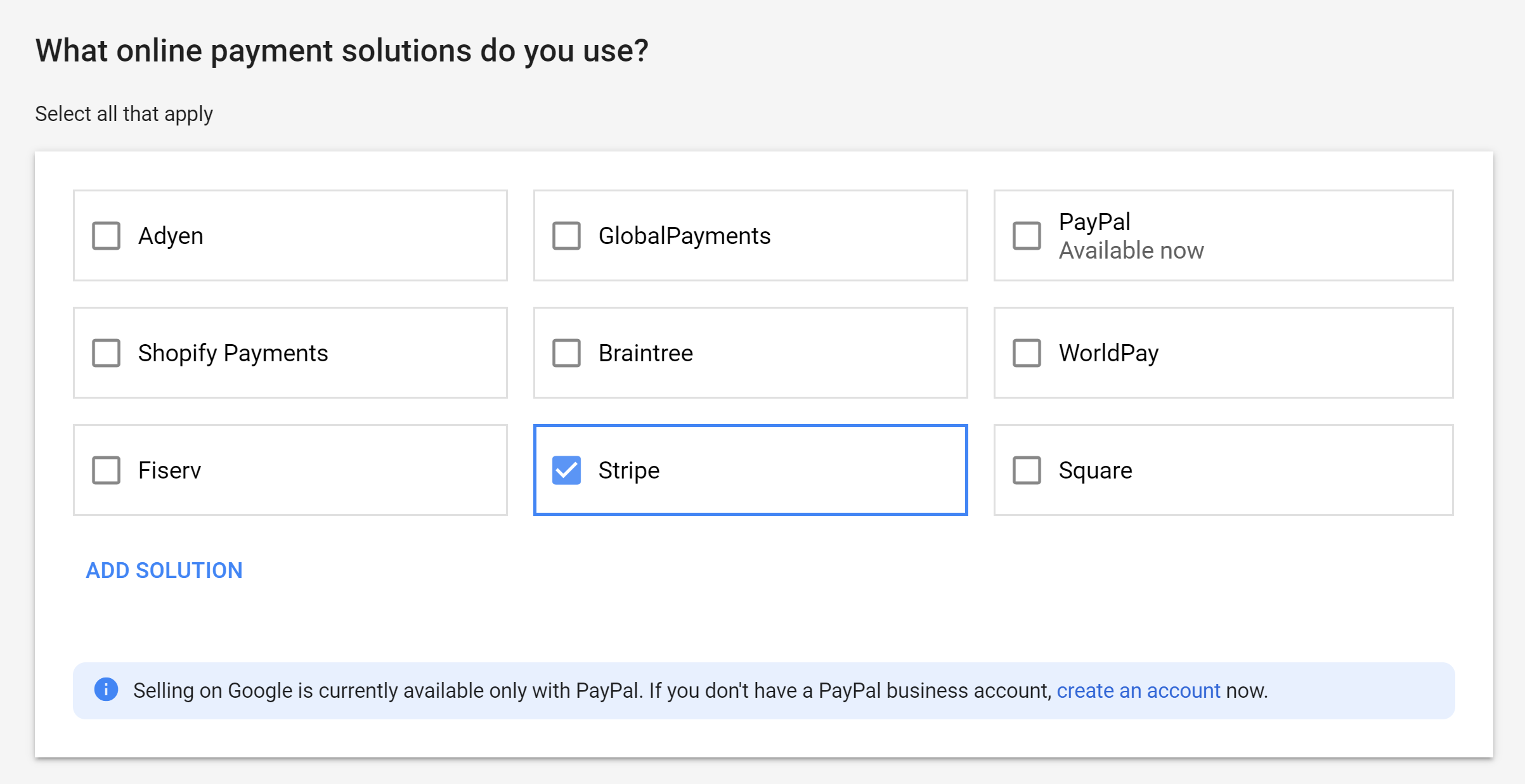This screenshot has width=1525, height=784.
Task: Select the PayPal checkbox
Action: tap(1027, 236)
